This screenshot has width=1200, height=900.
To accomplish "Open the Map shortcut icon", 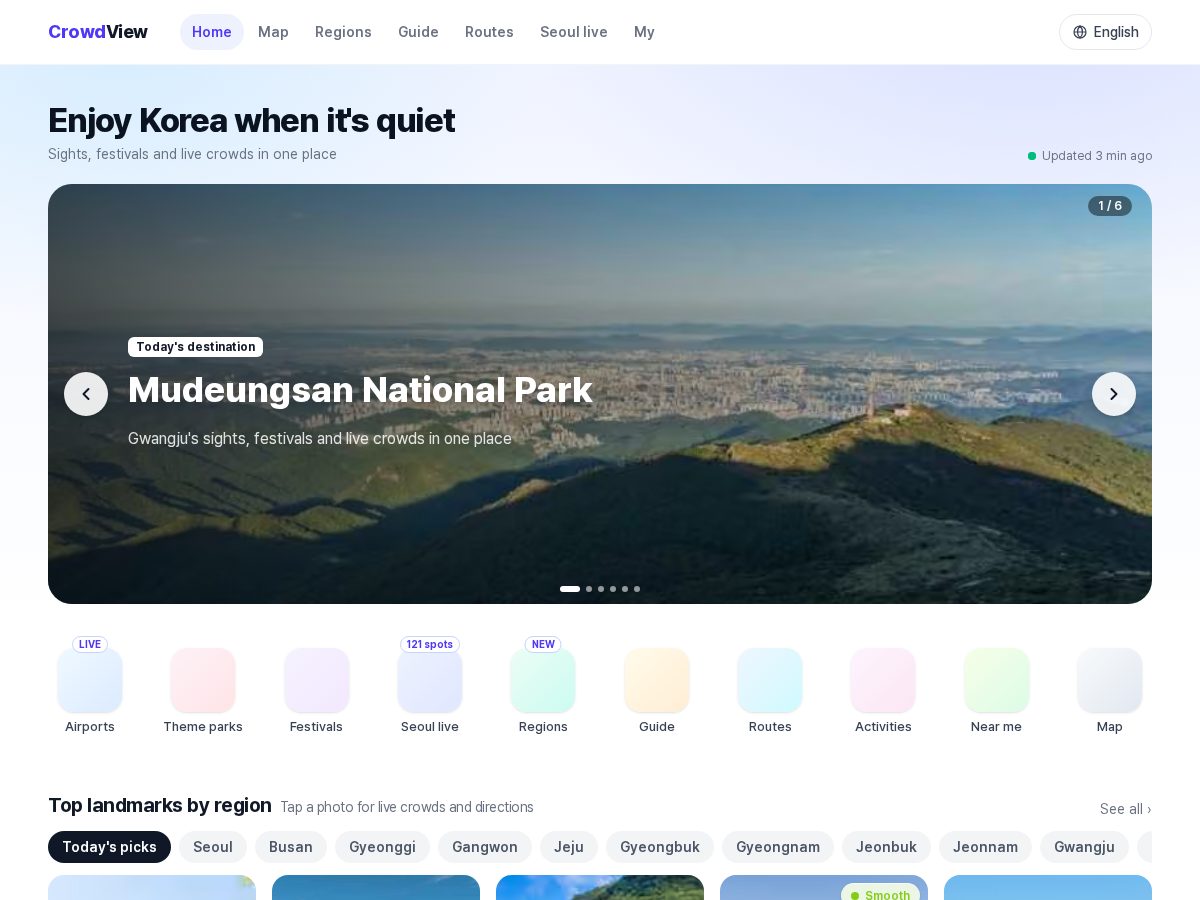I will (1110, 680).
